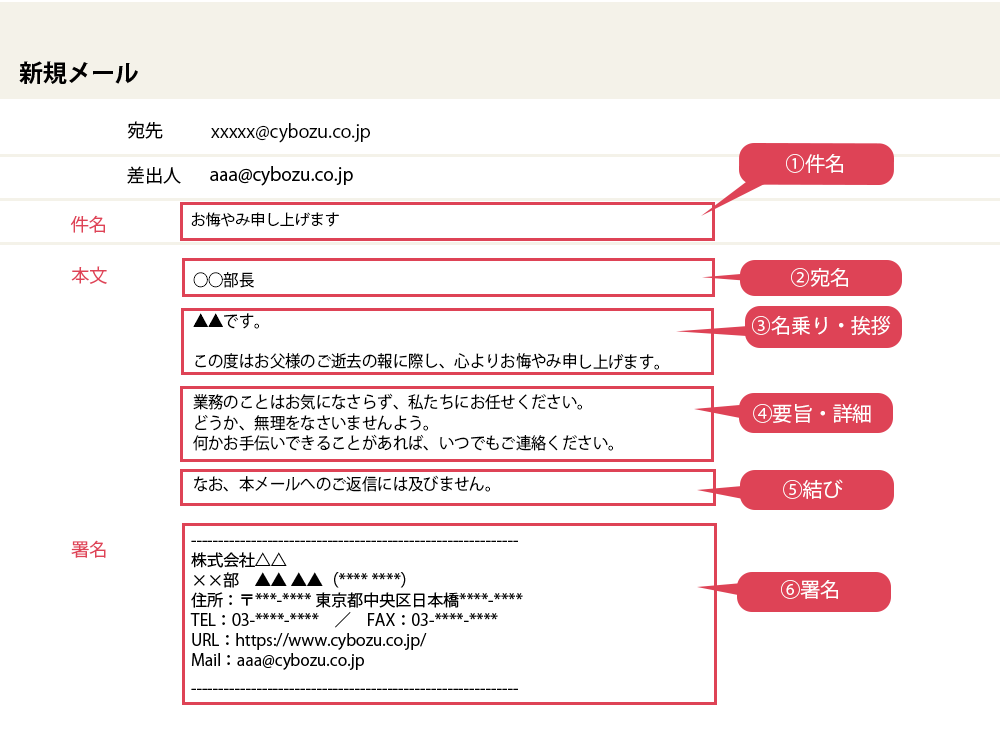The image size is (1000, 730).
Task: Select the sender address next to 差出人
Action: click(x=281, y=175)
